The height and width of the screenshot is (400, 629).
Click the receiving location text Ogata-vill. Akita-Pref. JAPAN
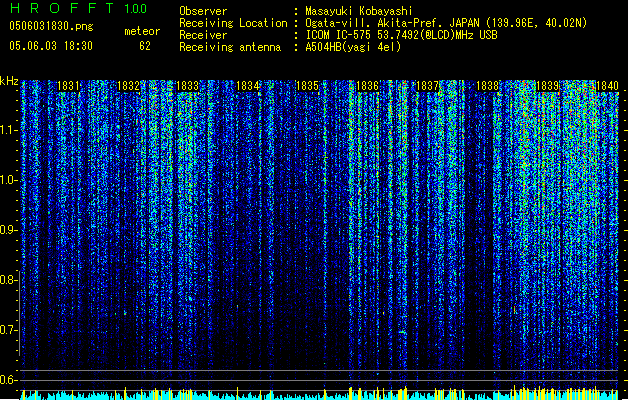coord(392,23)
